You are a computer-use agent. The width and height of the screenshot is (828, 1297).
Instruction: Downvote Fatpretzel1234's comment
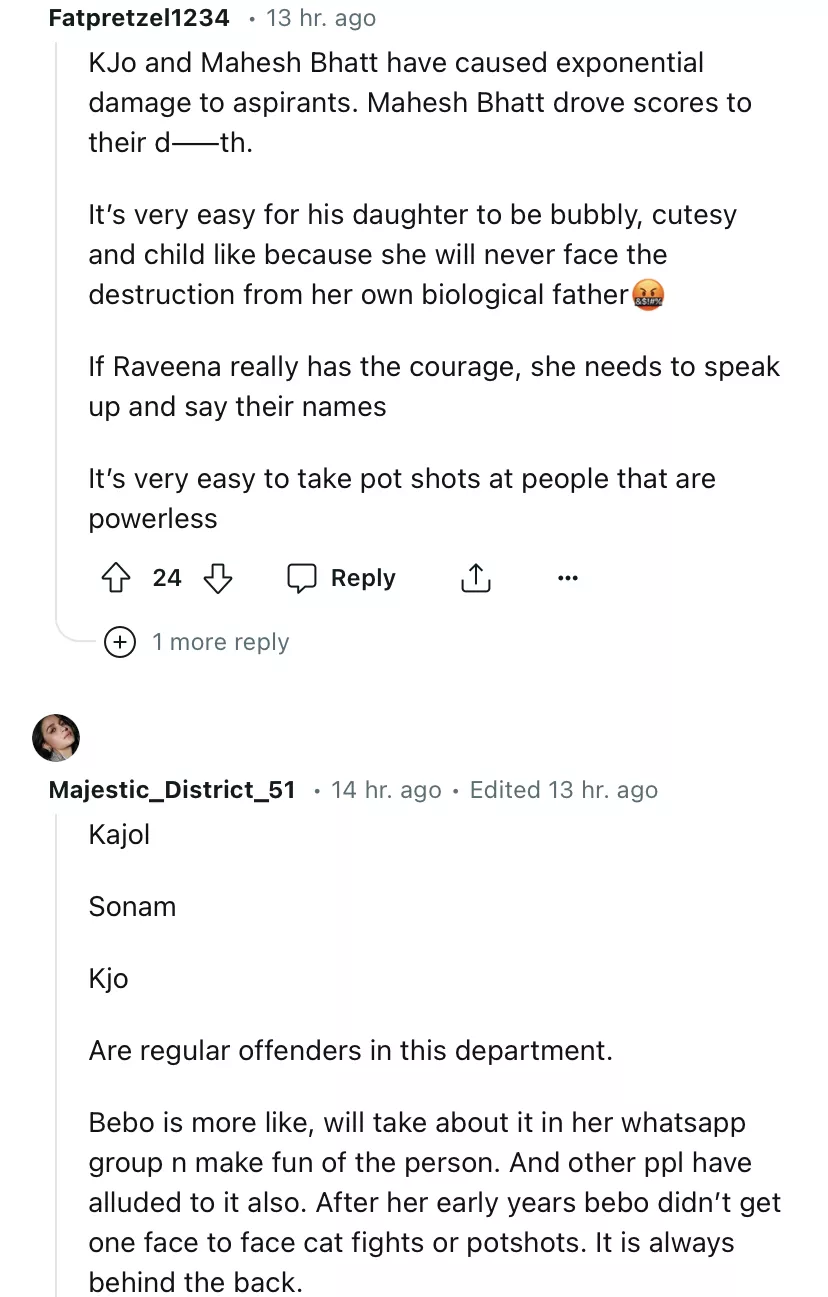[217, 578]
